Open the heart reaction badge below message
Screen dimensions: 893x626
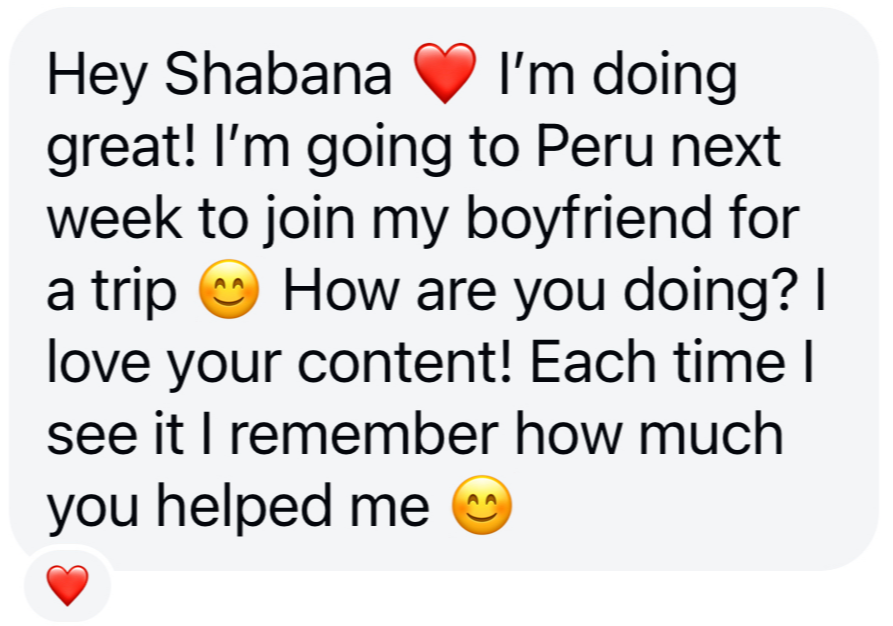(x=67, y=584)
